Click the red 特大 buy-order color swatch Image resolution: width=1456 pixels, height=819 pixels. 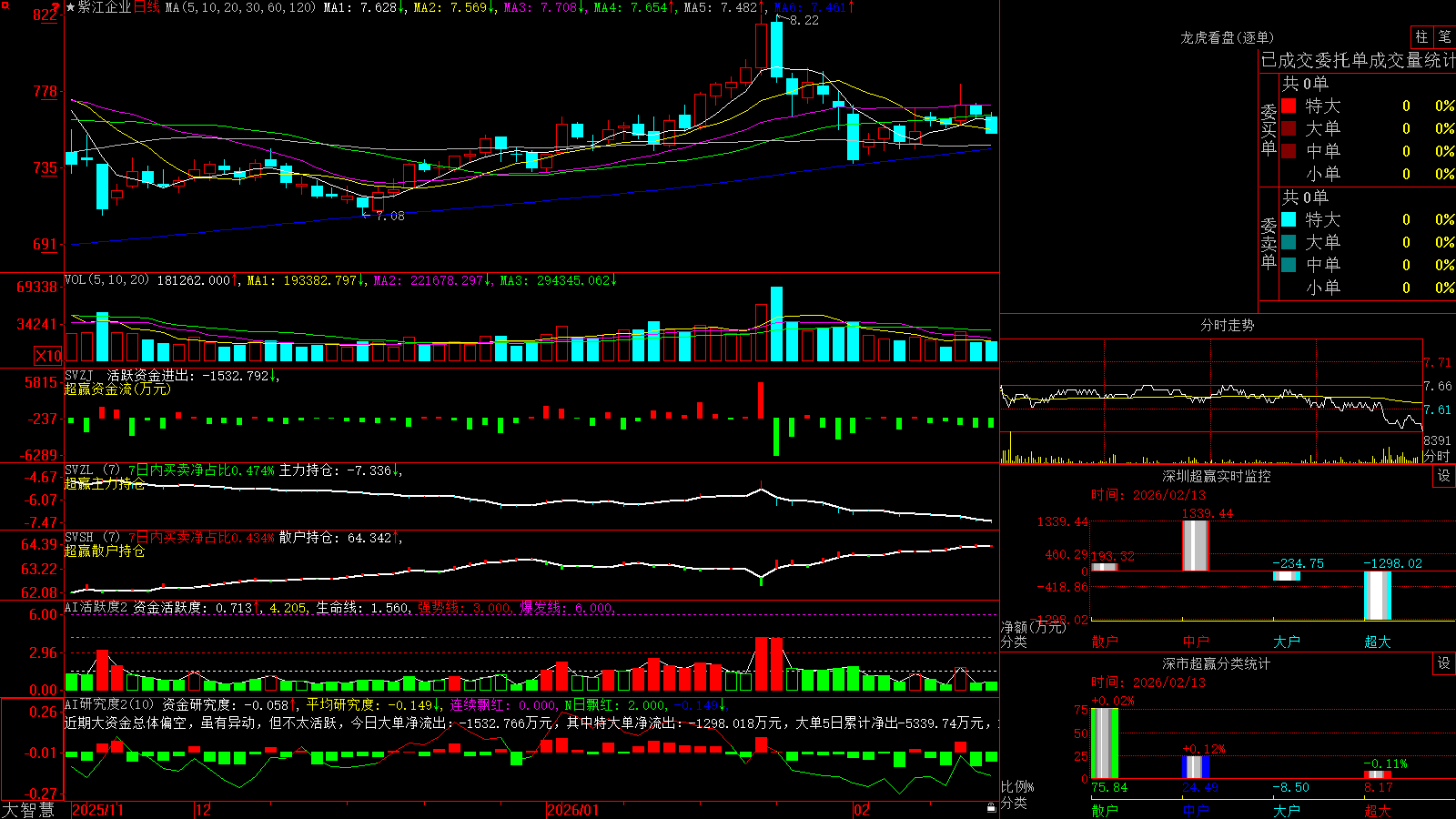click(x=1289, y=106)
